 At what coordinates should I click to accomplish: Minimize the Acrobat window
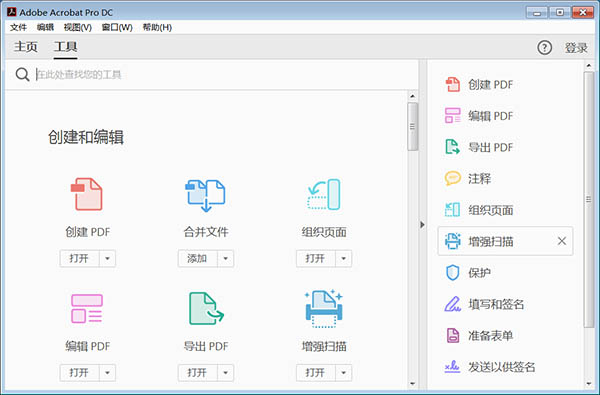pos(537,12)
